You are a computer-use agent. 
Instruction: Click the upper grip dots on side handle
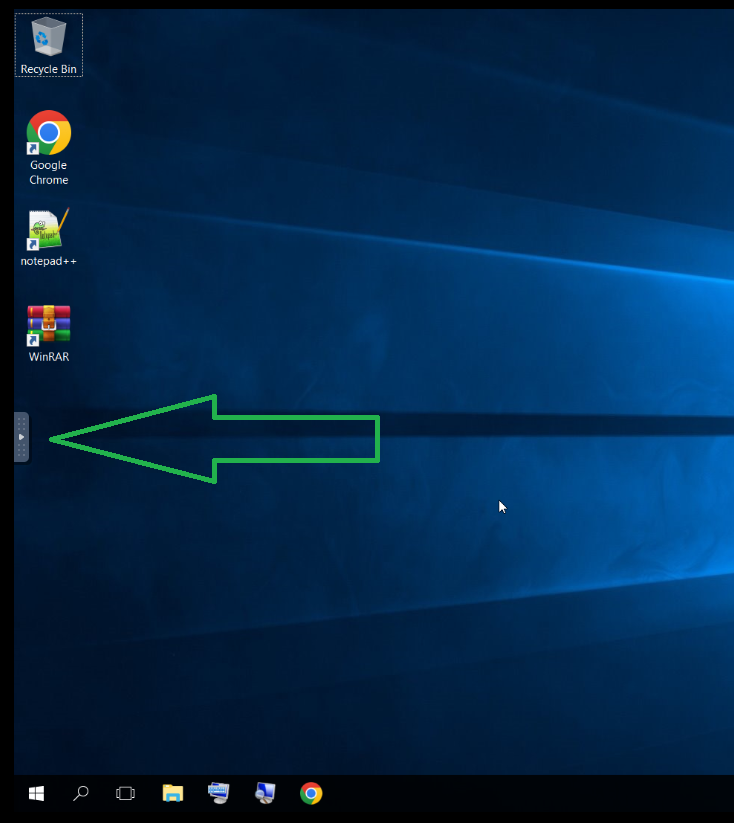21,424
